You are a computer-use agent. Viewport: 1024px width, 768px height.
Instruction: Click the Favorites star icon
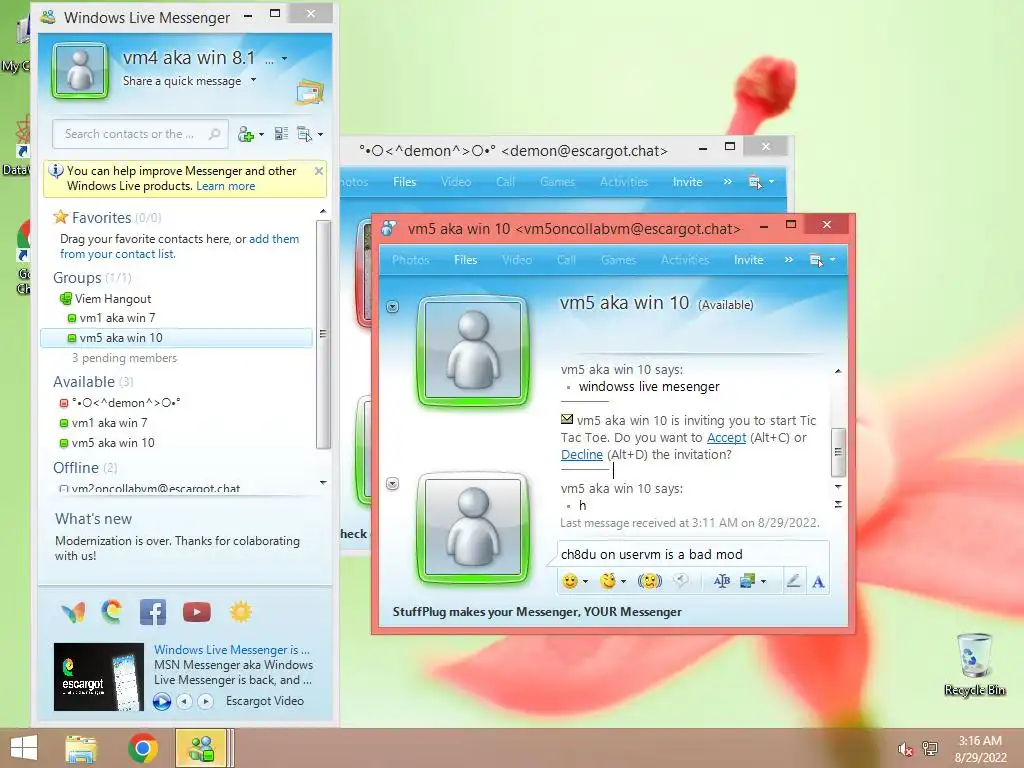click(x=61, y=216)
